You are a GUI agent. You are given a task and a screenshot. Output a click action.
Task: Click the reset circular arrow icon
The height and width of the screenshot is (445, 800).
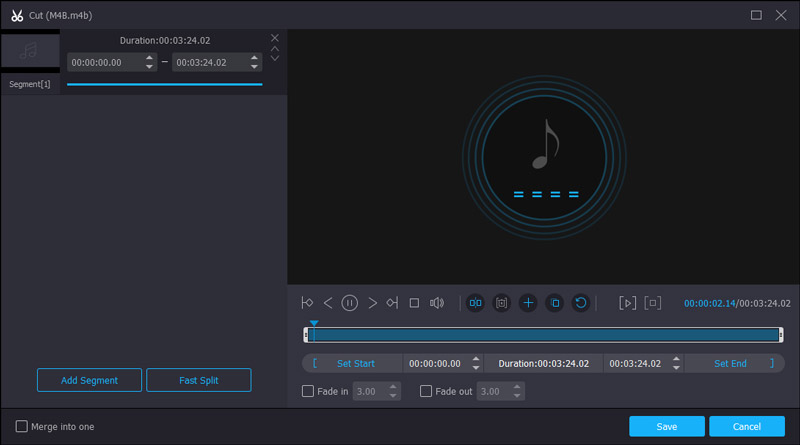click(580, 302)
